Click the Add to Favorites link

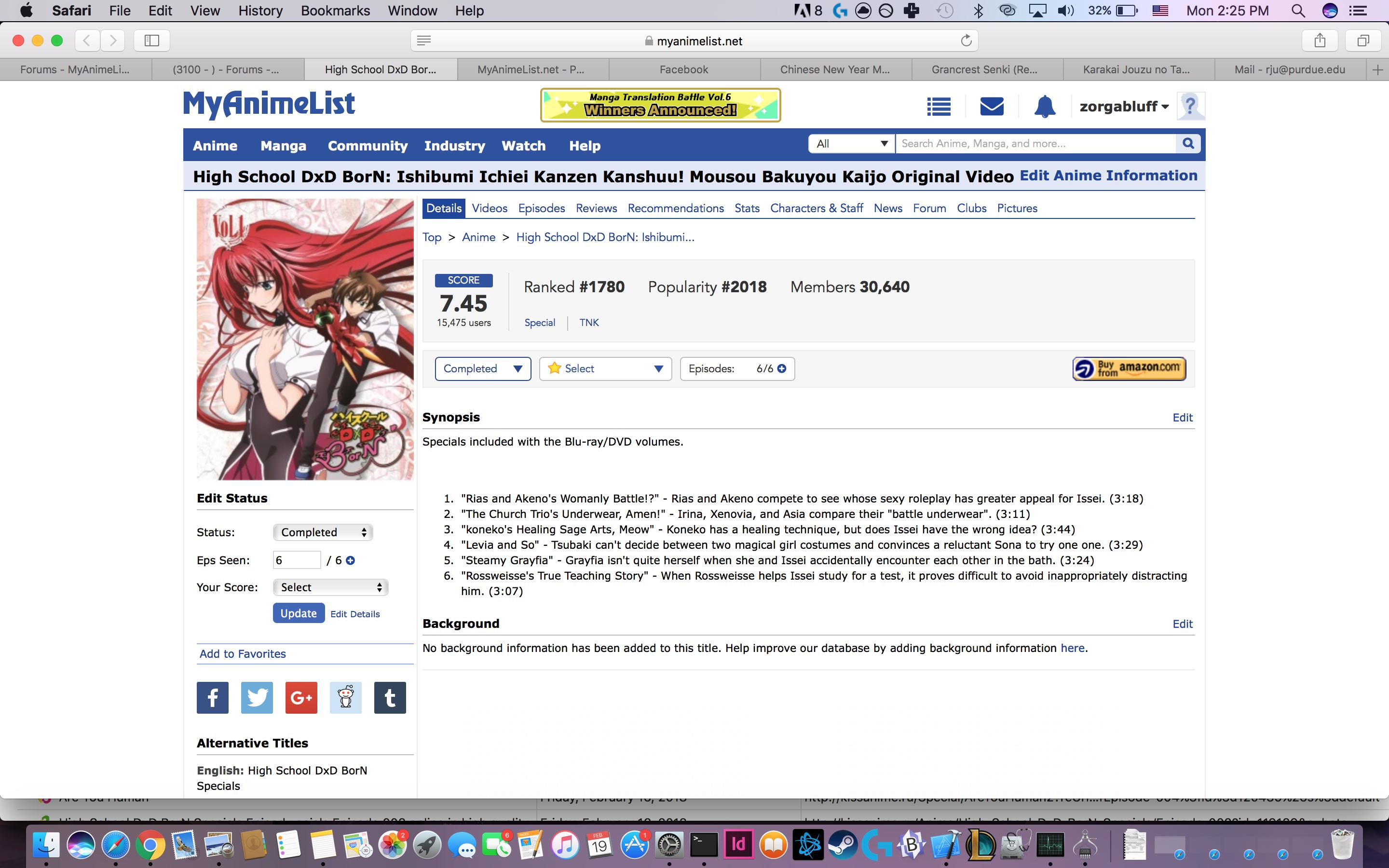(242, 654)
